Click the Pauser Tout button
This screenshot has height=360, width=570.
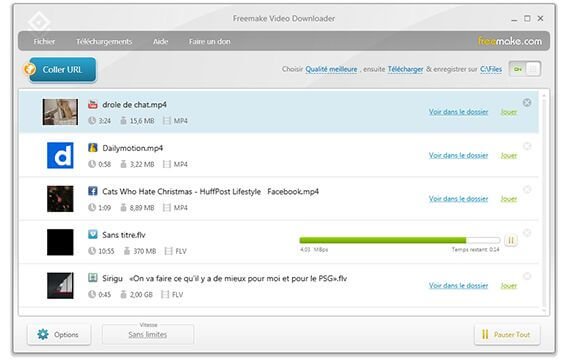pos(507,334)
